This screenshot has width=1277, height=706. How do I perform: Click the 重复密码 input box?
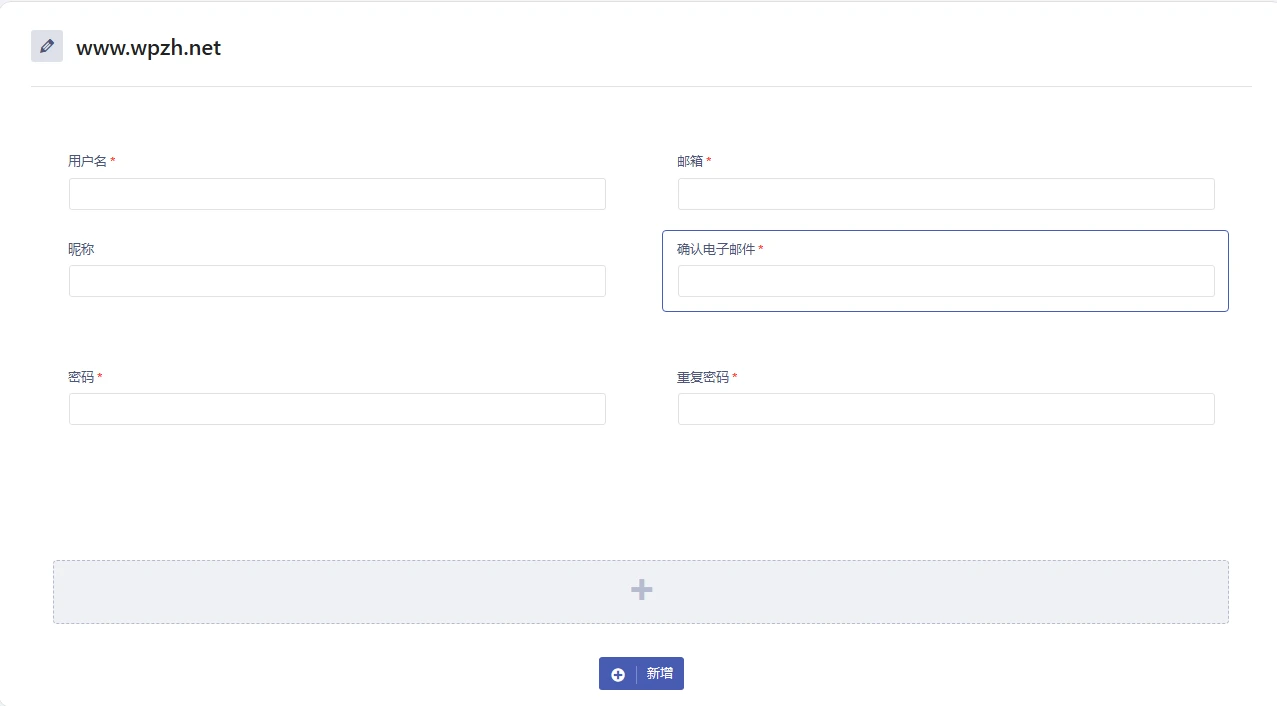[946, 409]
